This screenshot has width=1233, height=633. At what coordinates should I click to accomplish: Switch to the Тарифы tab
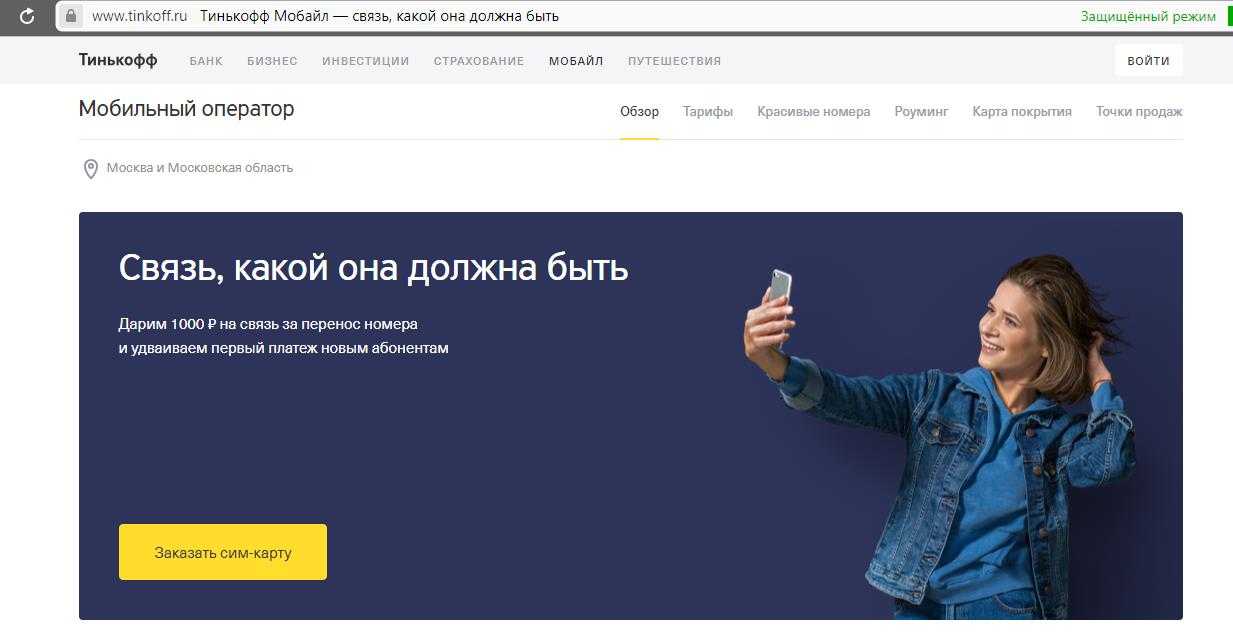708,112
